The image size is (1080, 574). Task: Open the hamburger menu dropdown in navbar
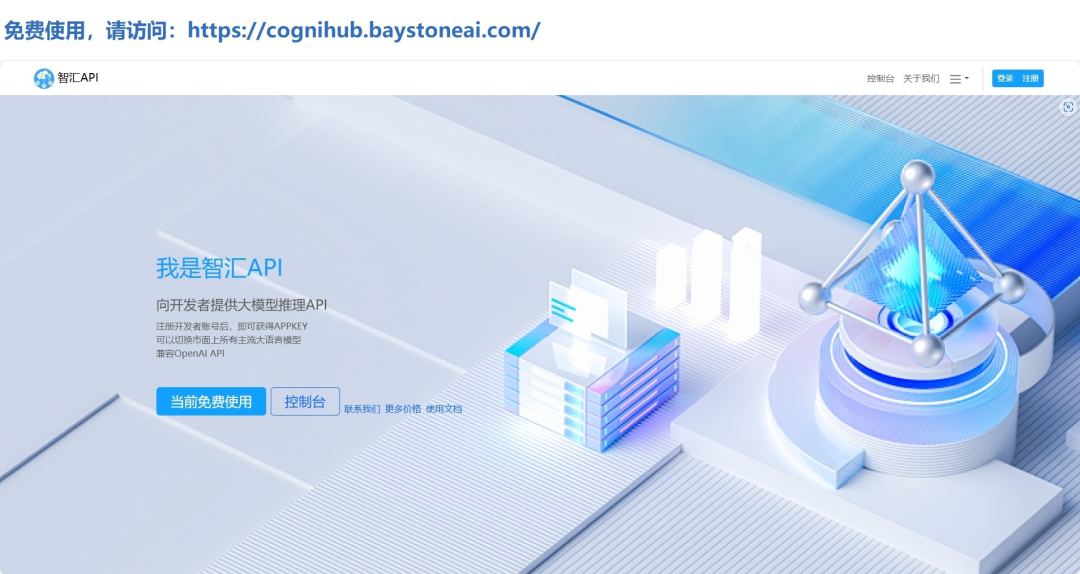959,79
